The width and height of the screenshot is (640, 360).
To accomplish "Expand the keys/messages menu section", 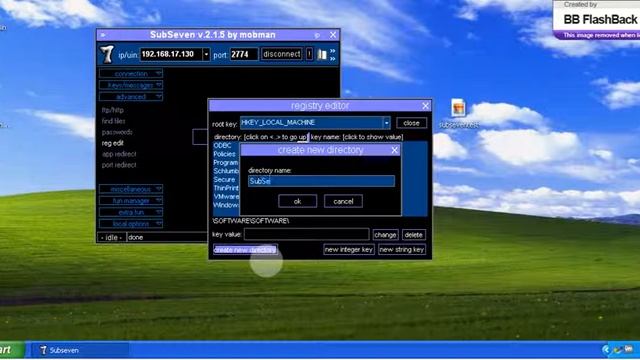I will [x=131, y=85].
